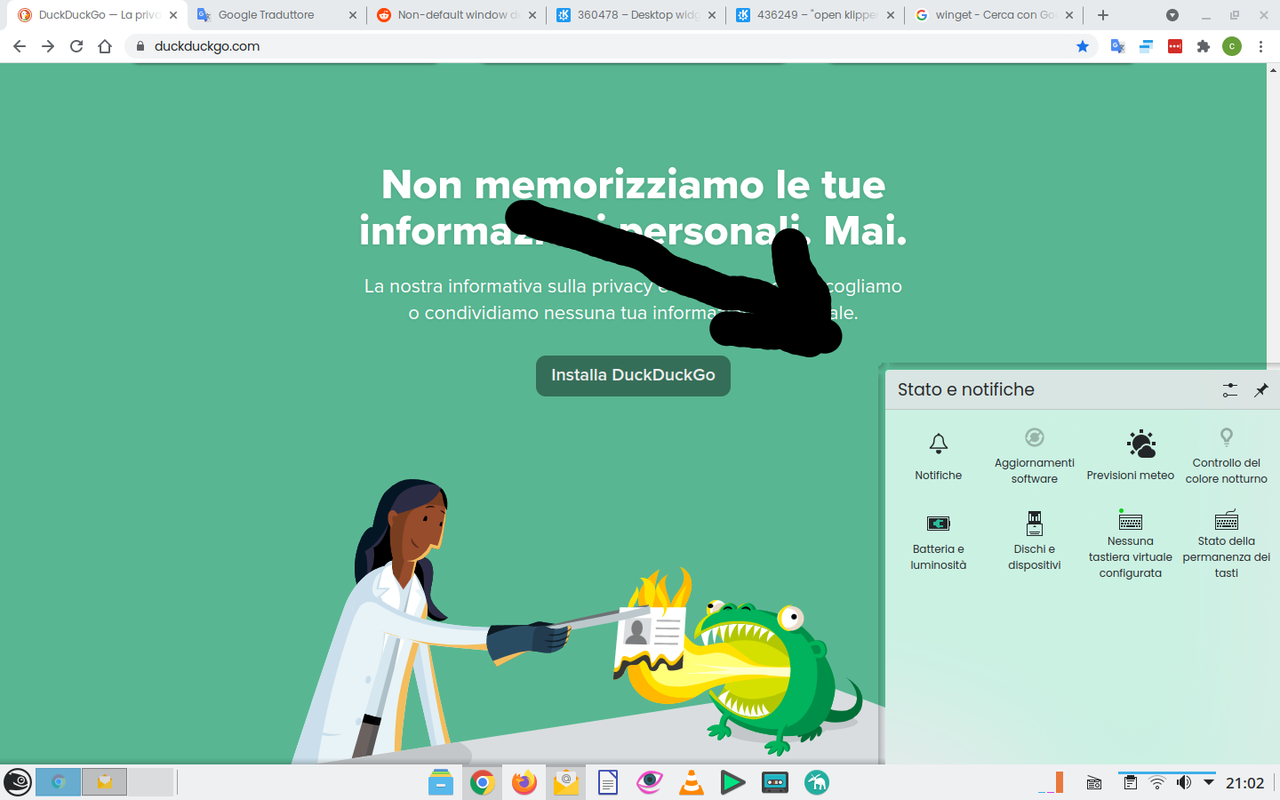Open the blue windows extension icon
1280x800 pixels.
[1146, 46]
